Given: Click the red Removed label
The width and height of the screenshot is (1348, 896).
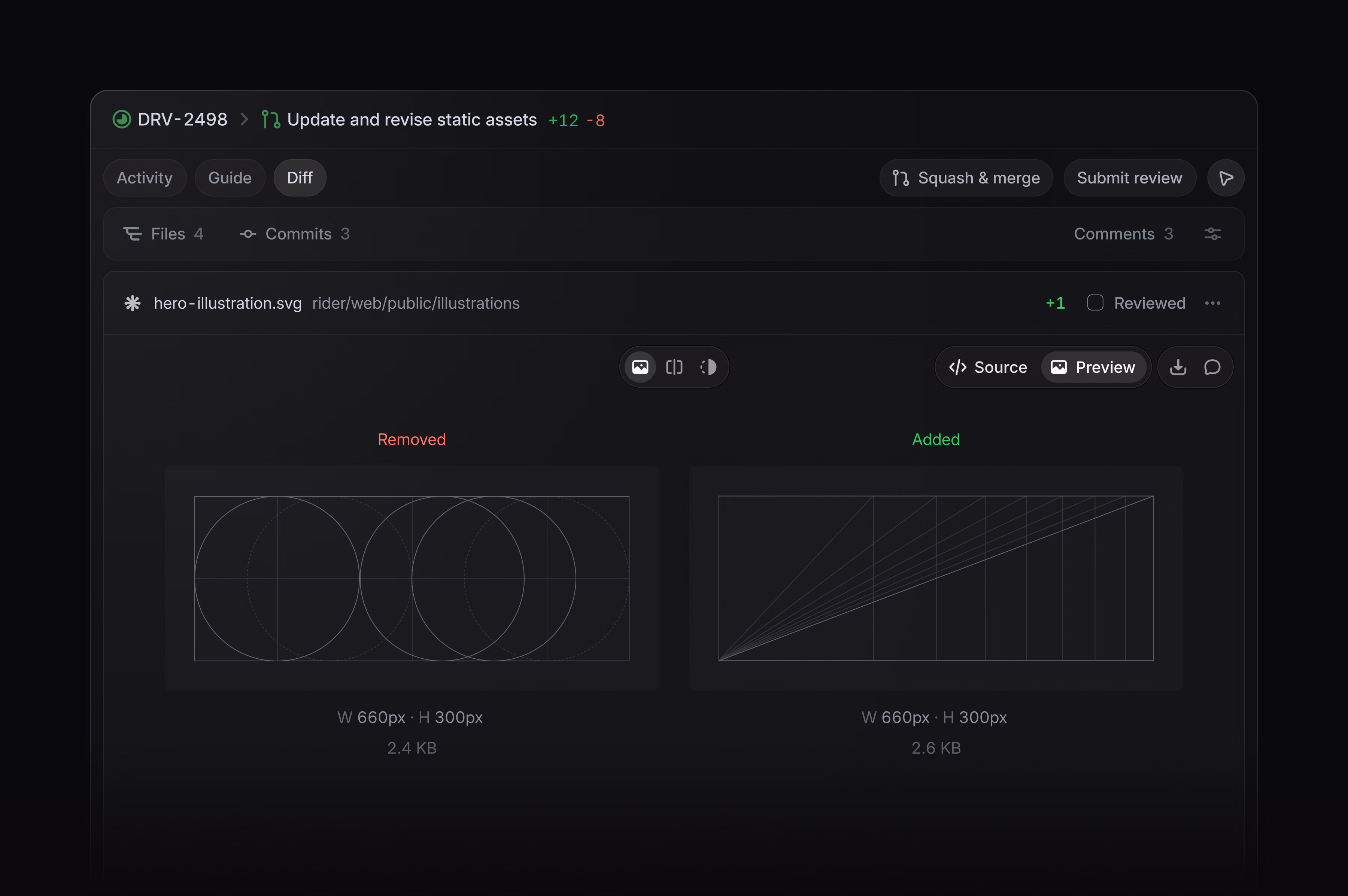Looking at the screenshot, I should pos(412,439).
